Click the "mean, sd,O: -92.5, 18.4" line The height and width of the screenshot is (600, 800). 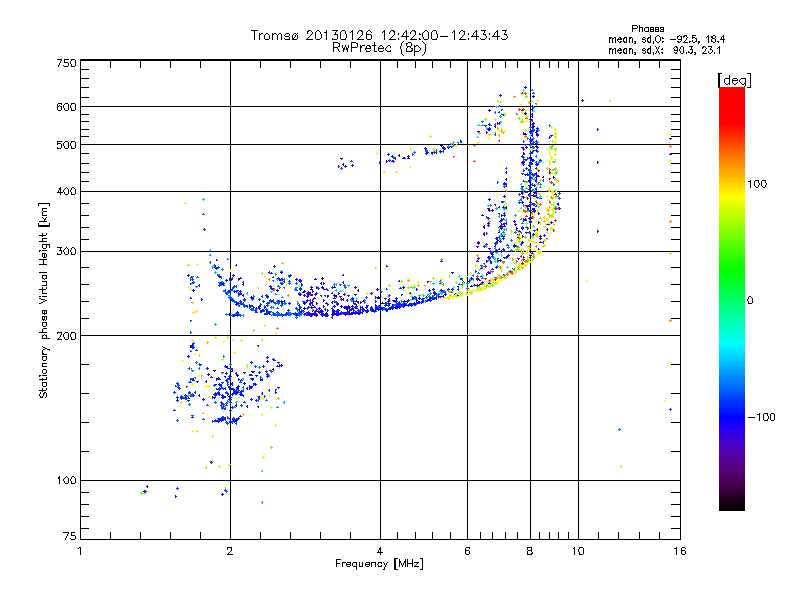point(666,39)
